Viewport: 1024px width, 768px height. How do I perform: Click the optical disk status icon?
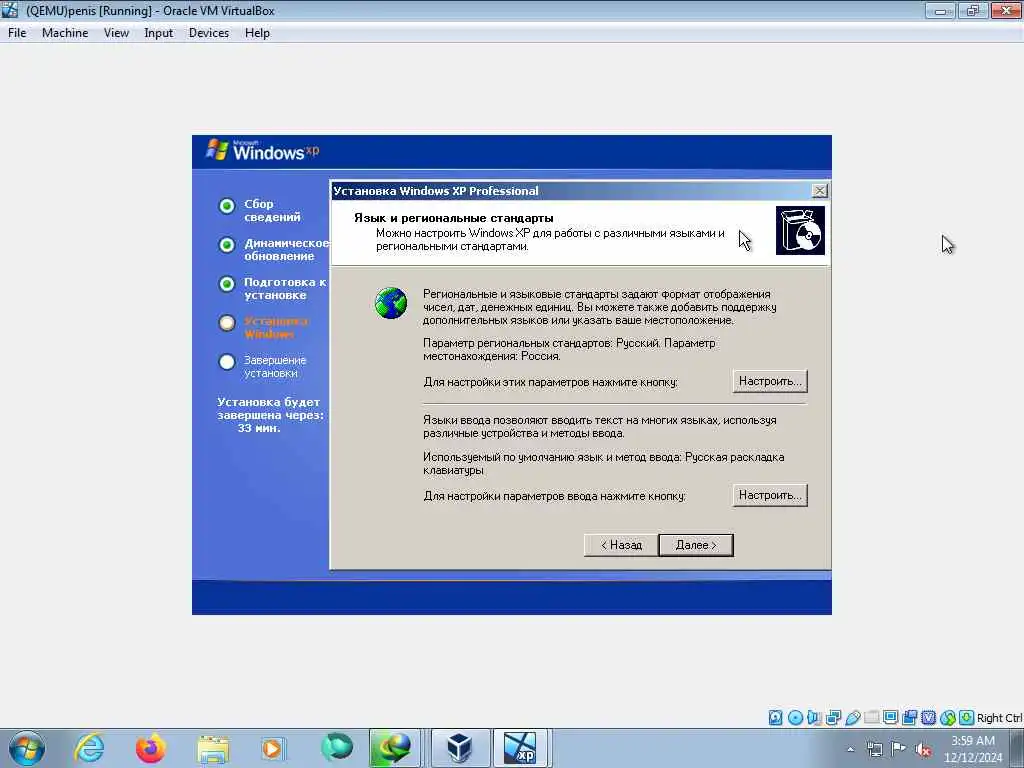pos(795,718)
